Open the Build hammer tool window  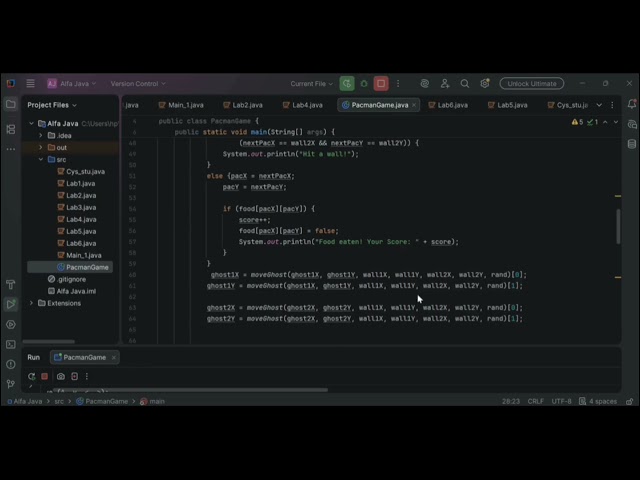pos(11,284)
